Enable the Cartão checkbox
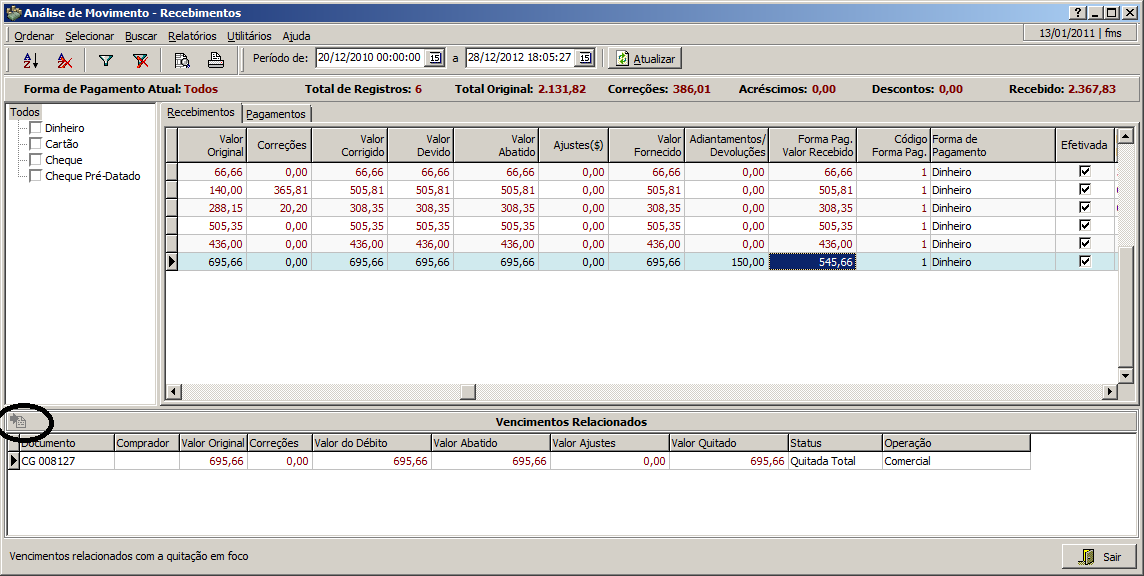The image size is (1144, 576). (x=36, y=144)
